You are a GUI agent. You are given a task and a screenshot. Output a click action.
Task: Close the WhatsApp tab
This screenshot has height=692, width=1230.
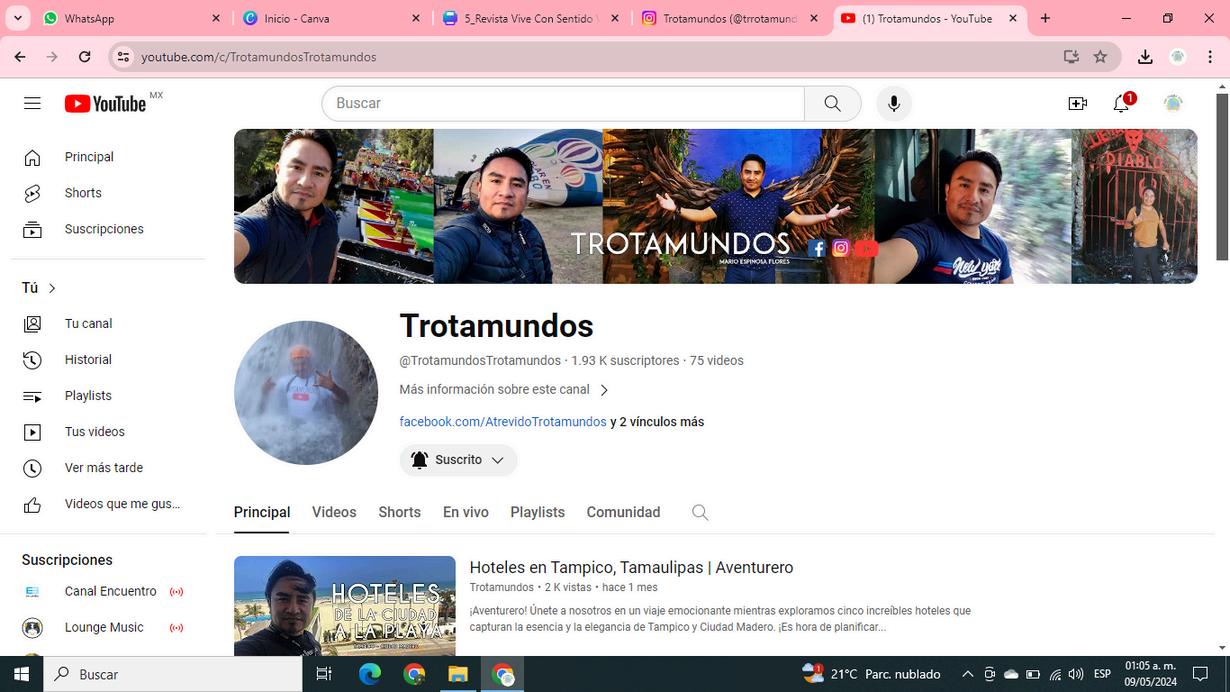(x=216, y=18)
